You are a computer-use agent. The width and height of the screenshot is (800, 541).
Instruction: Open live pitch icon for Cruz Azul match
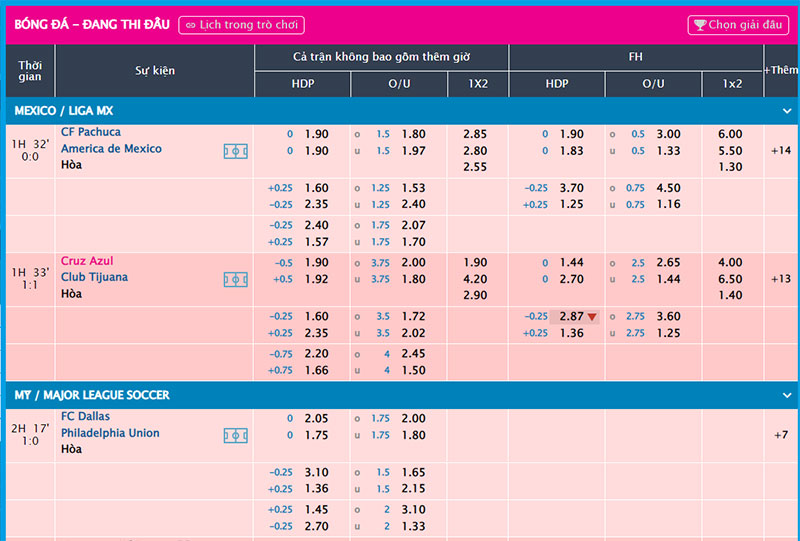(235, 280)
